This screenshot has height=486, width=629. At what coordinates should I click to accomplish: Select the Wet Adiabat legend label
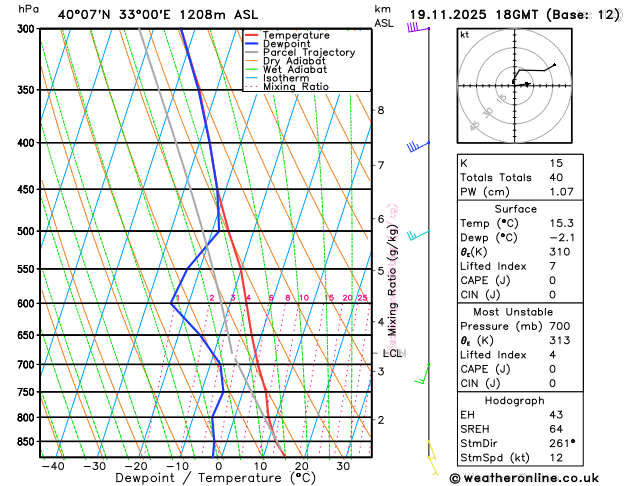[296, 70]
